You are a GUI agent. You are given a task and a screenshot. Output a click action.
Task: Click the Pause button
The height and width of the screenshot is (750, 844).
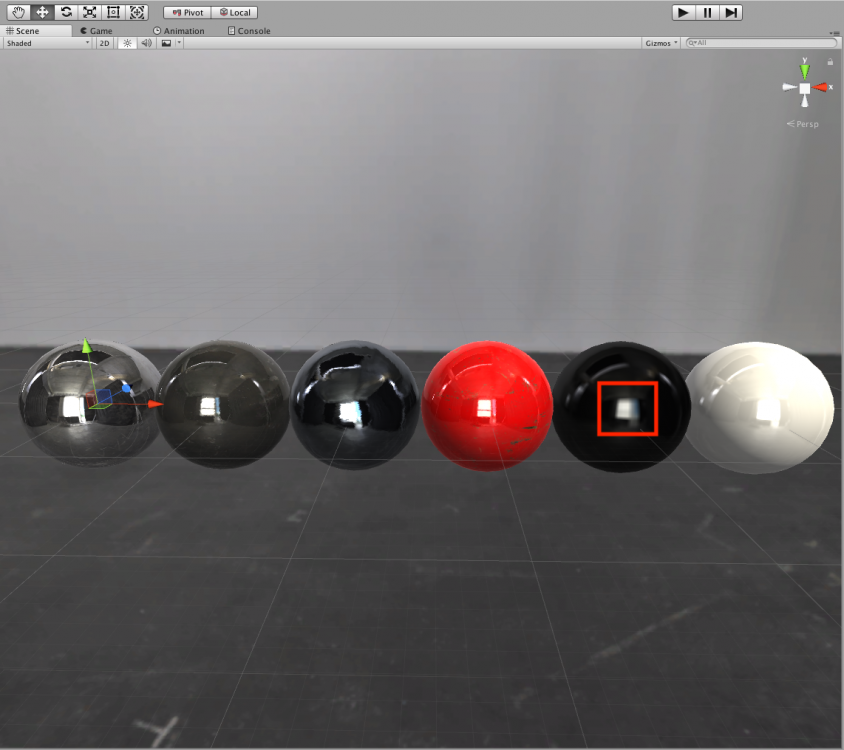click(x=707, y=12)
